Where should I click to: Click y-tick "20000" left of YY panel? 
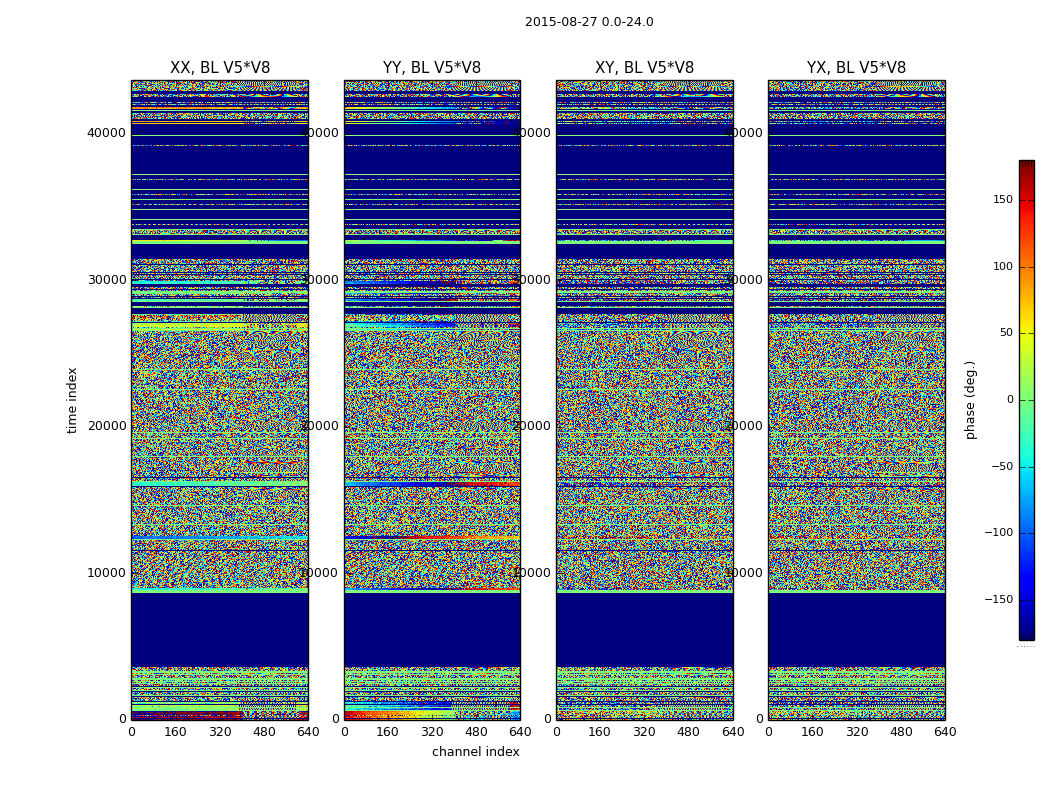click(x=319, y=426)
